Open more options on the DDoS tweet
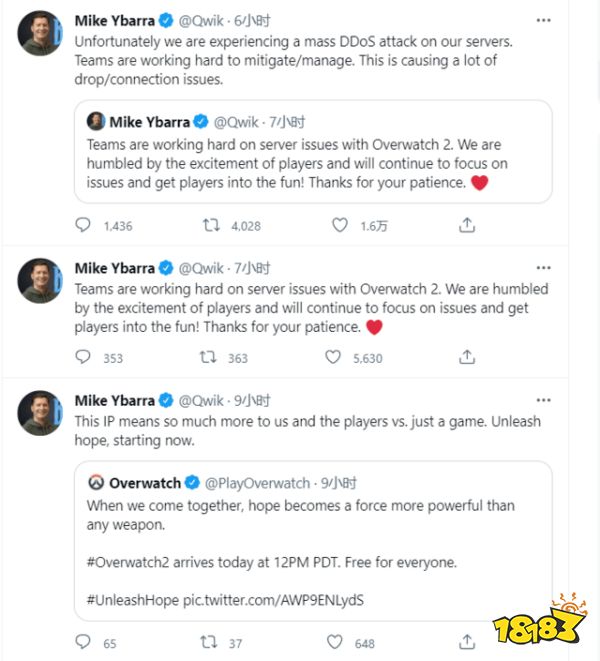 pyautogui.click(x=543, y=21)
